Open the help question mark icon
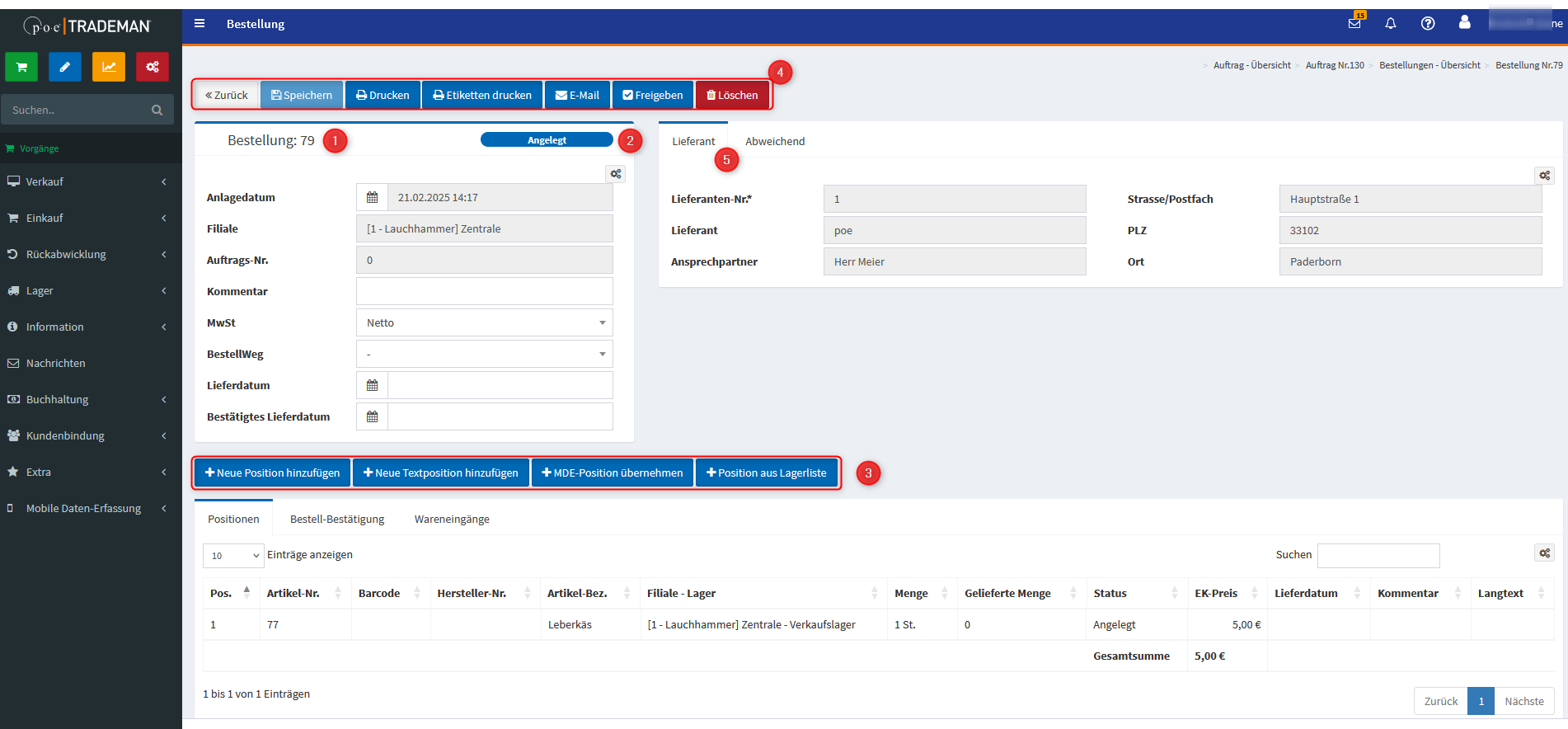 coord(1428,23)
